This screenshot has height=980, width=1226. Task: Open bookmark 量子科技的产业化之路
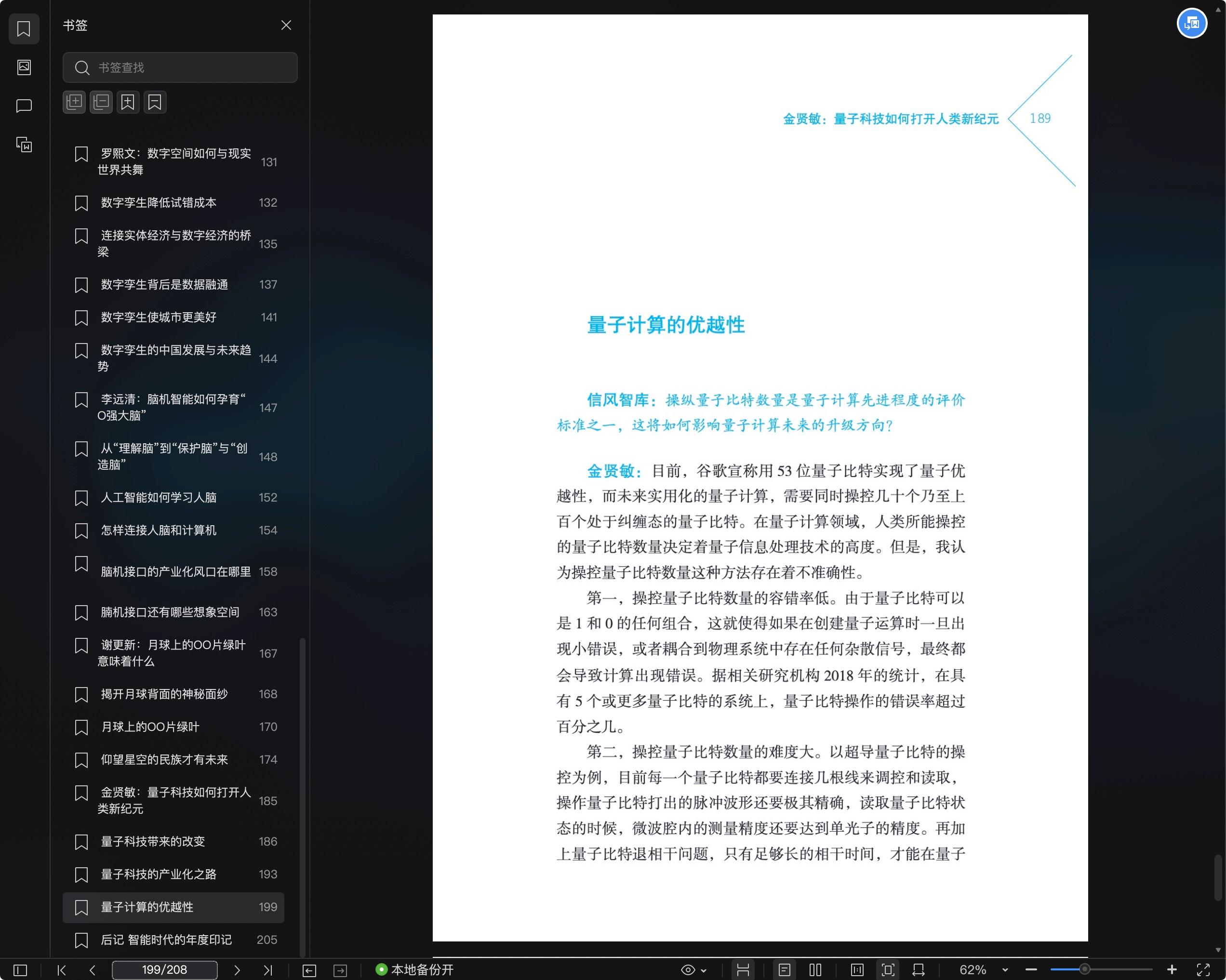coord(173,874)
